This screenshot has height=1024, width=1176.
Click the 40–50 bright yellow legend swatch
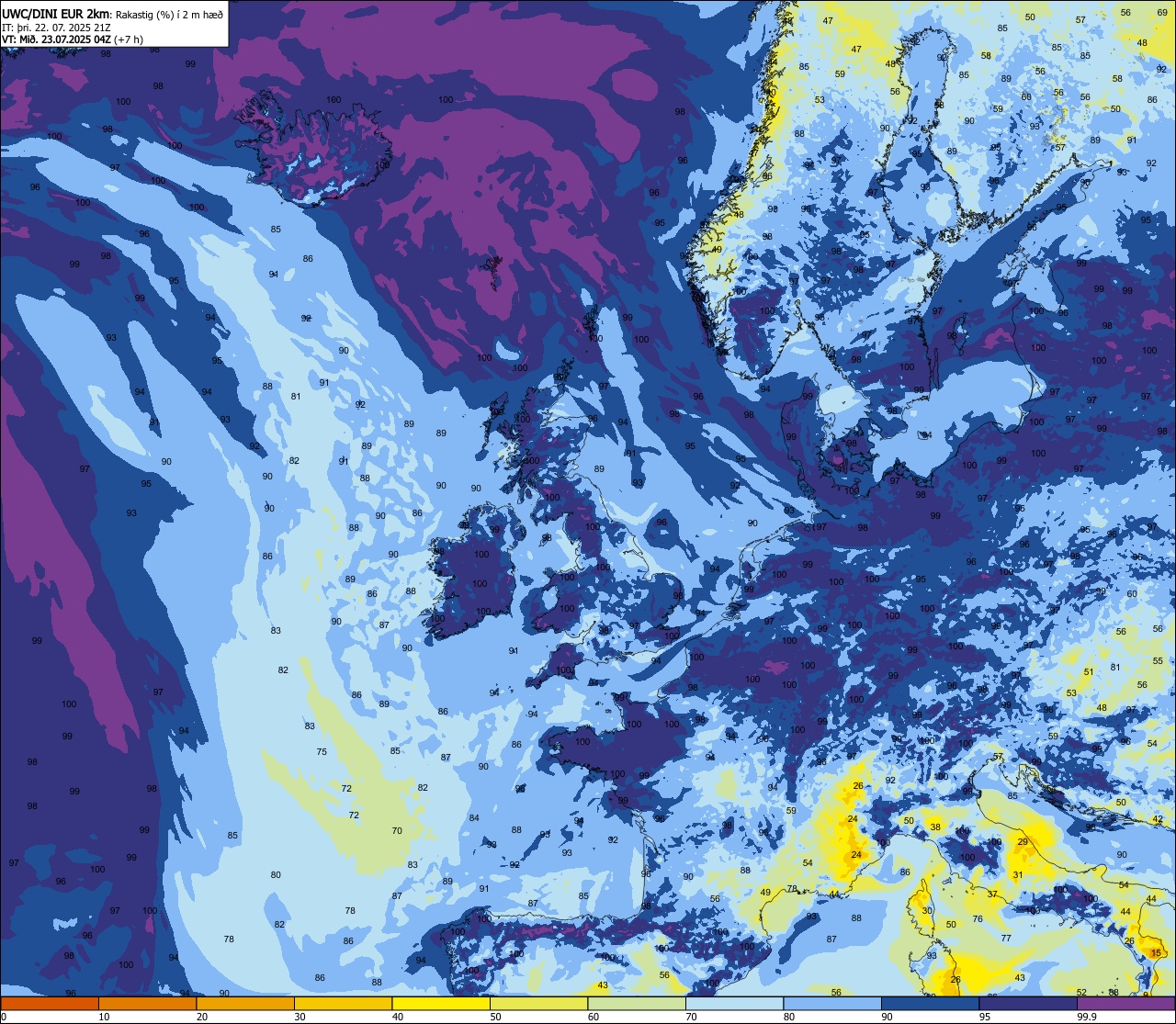[441, 1004]
